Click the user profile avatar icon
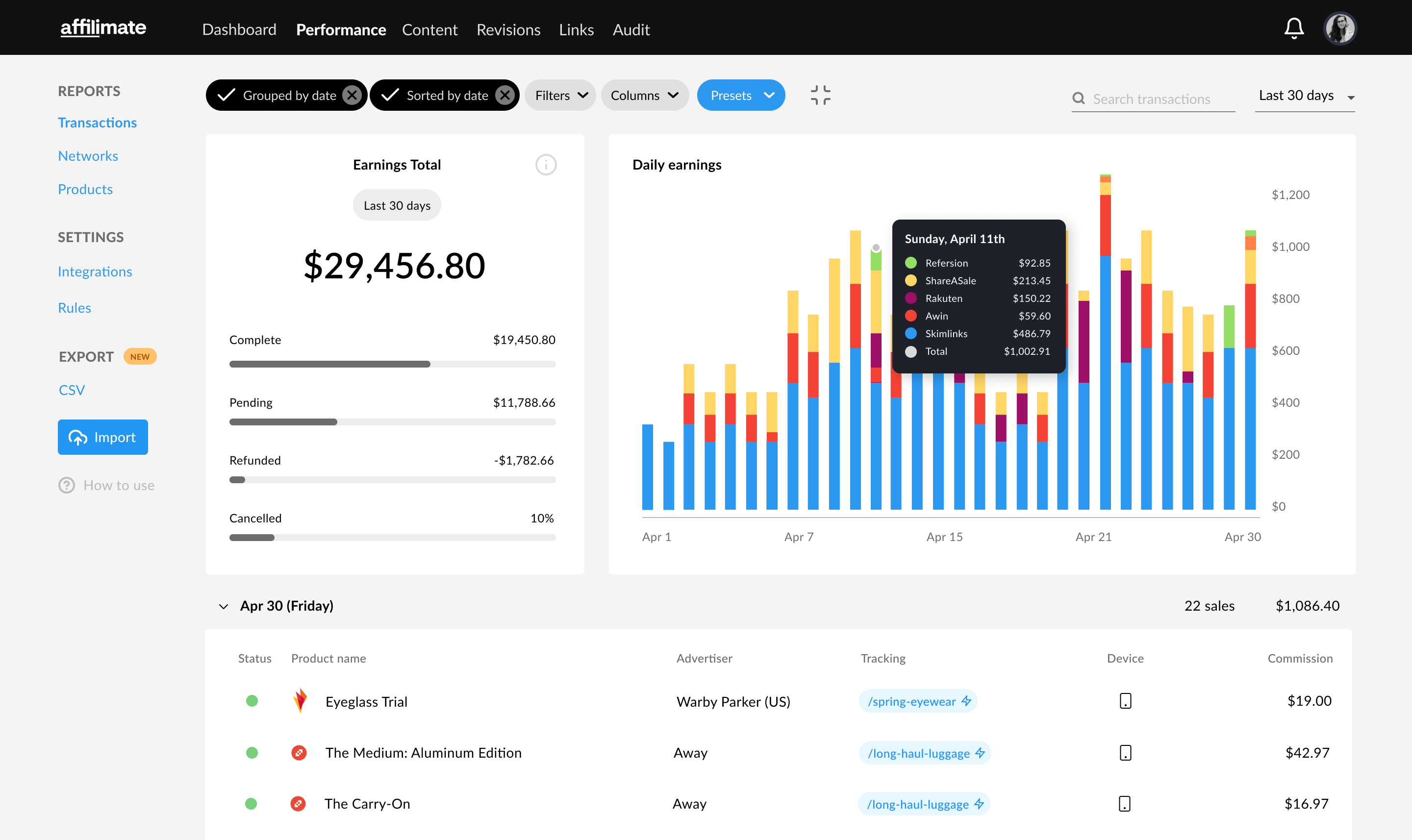The height and width of the screenshot is (840, 1412). 1340,27
